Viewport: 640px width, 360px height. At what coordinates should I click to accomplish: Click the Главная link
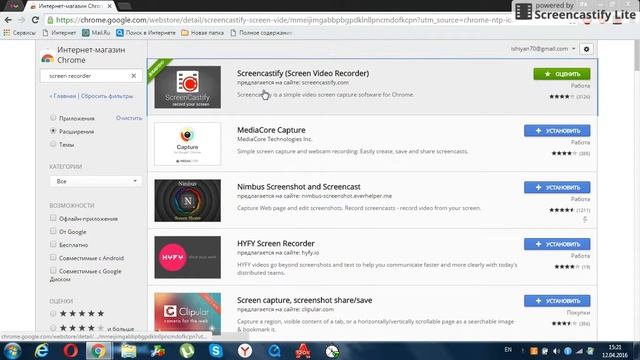63,96
